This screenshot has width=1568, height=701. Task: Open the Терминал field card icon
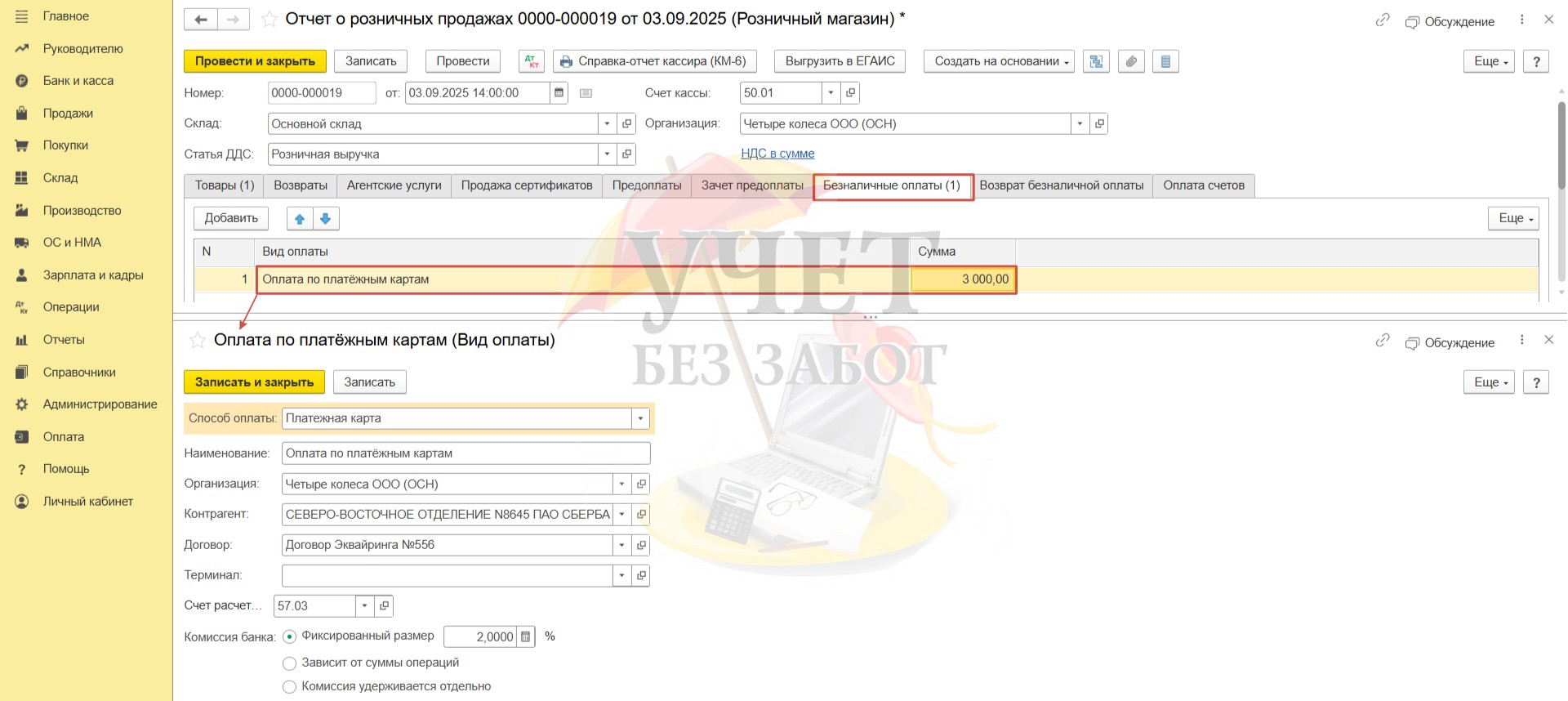641,575
